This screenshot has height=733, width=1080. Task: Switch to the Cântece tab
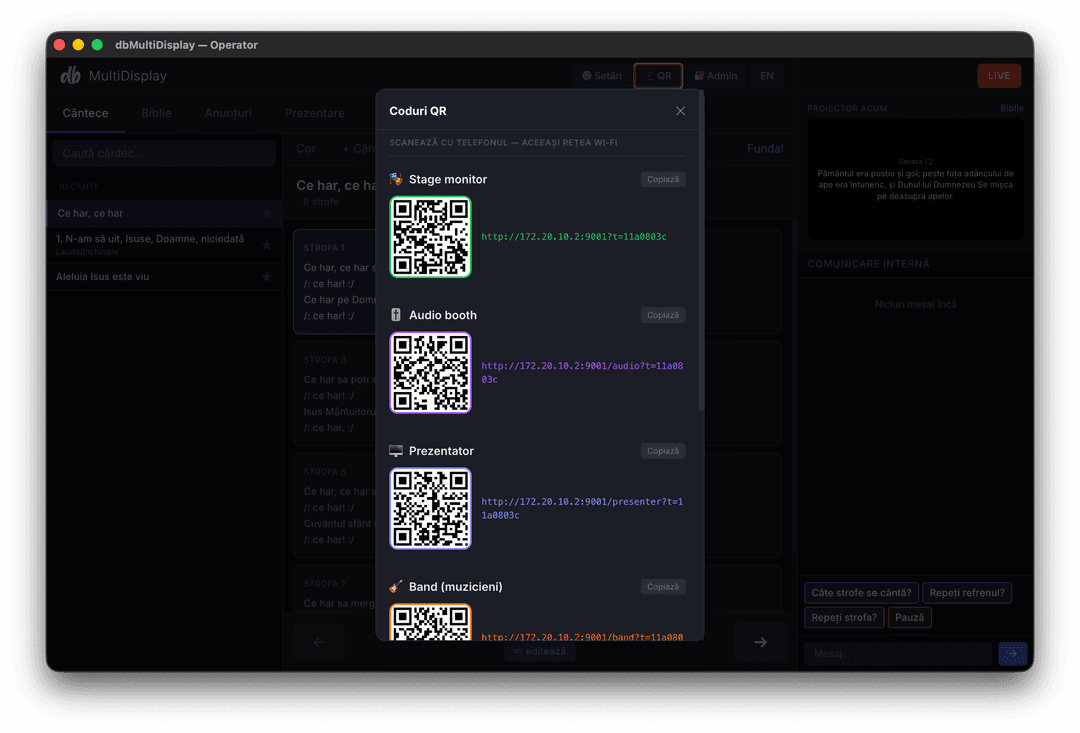pos(85,113)
